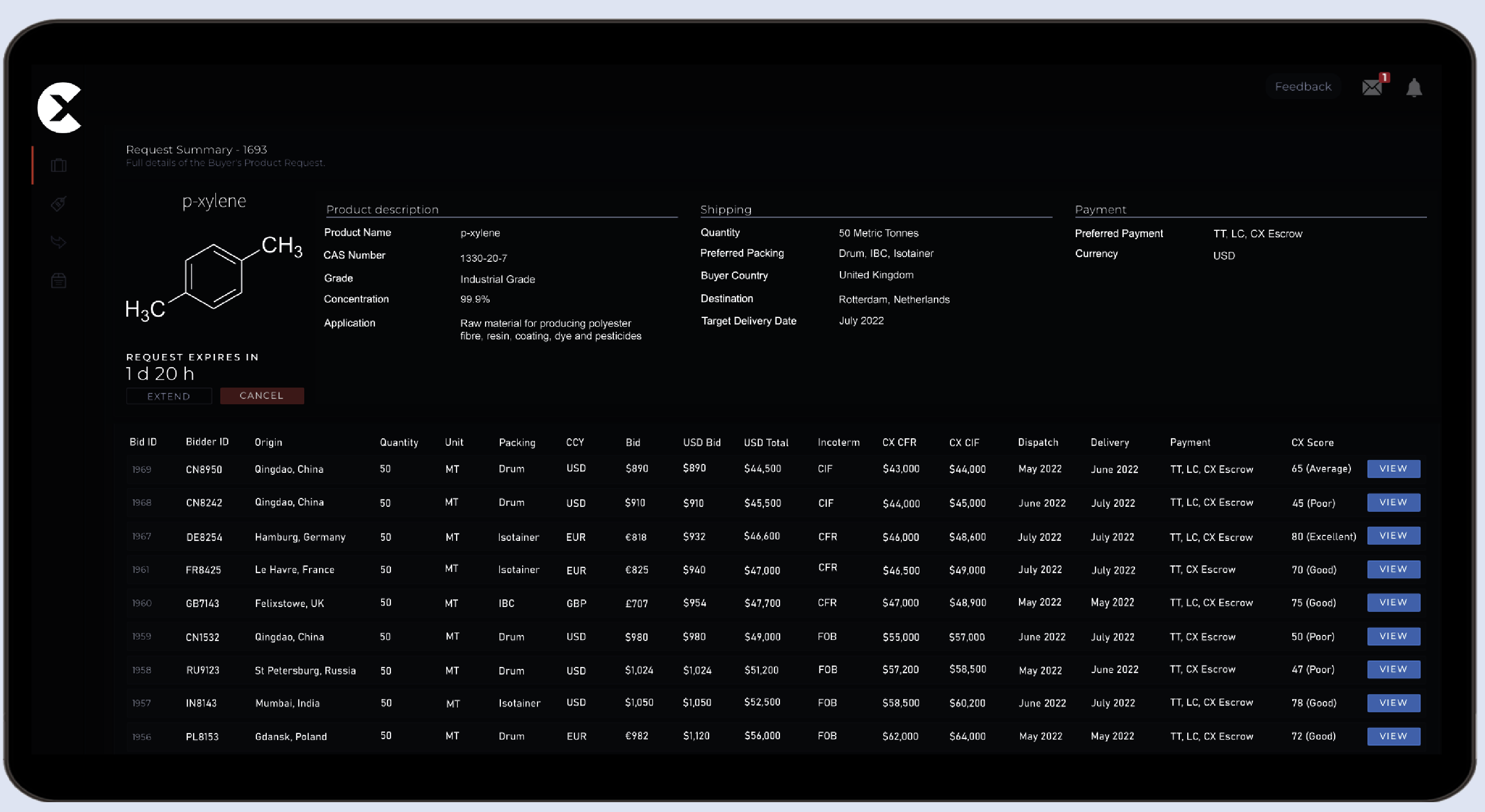Open the mail envelope with notification badge
Image resolution: width=1485 pixels, height=812 pixels.
pos(1373,87)
